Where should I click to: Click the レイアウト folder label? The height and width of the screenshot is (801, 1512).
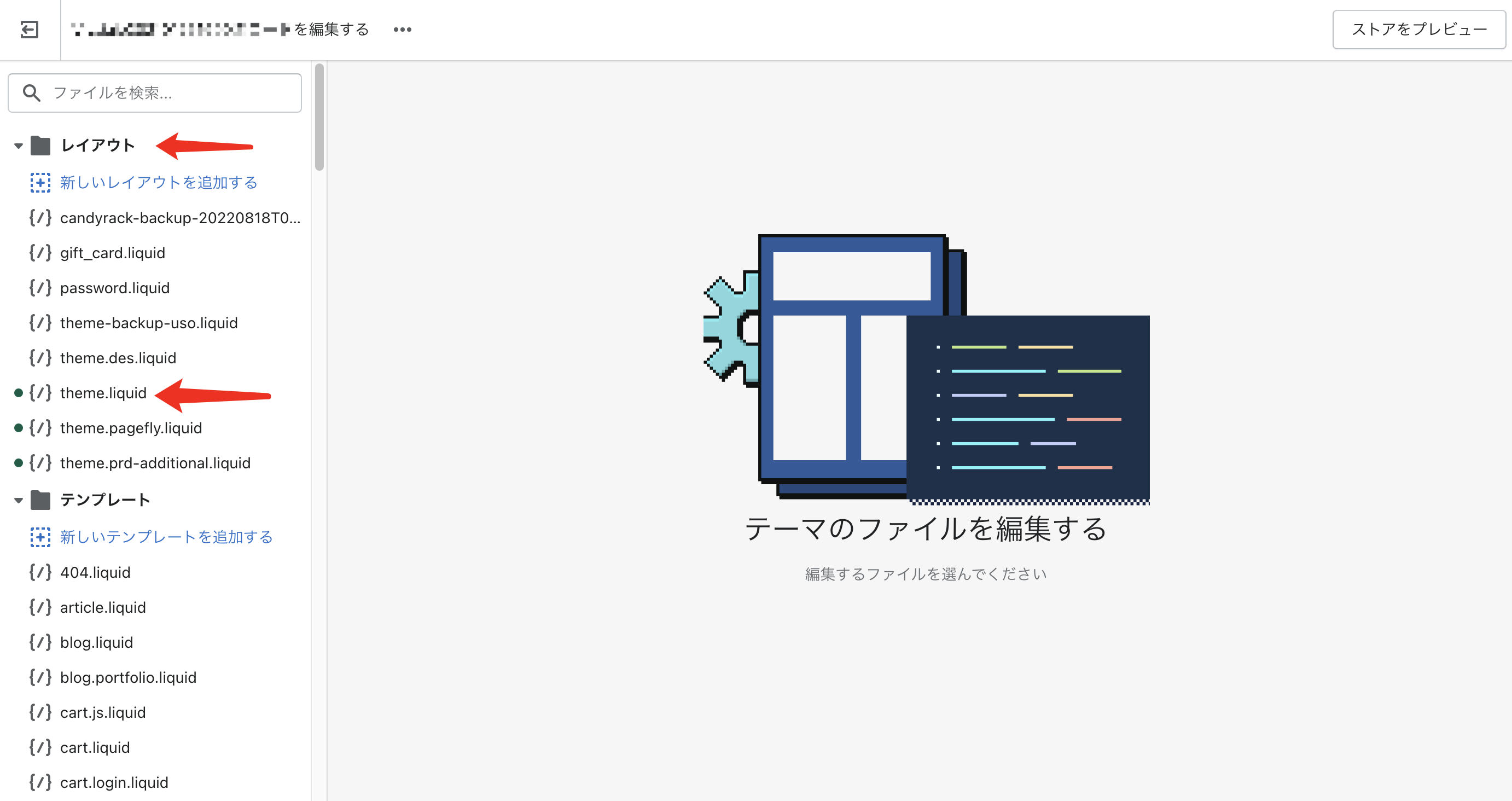point(98,145)
